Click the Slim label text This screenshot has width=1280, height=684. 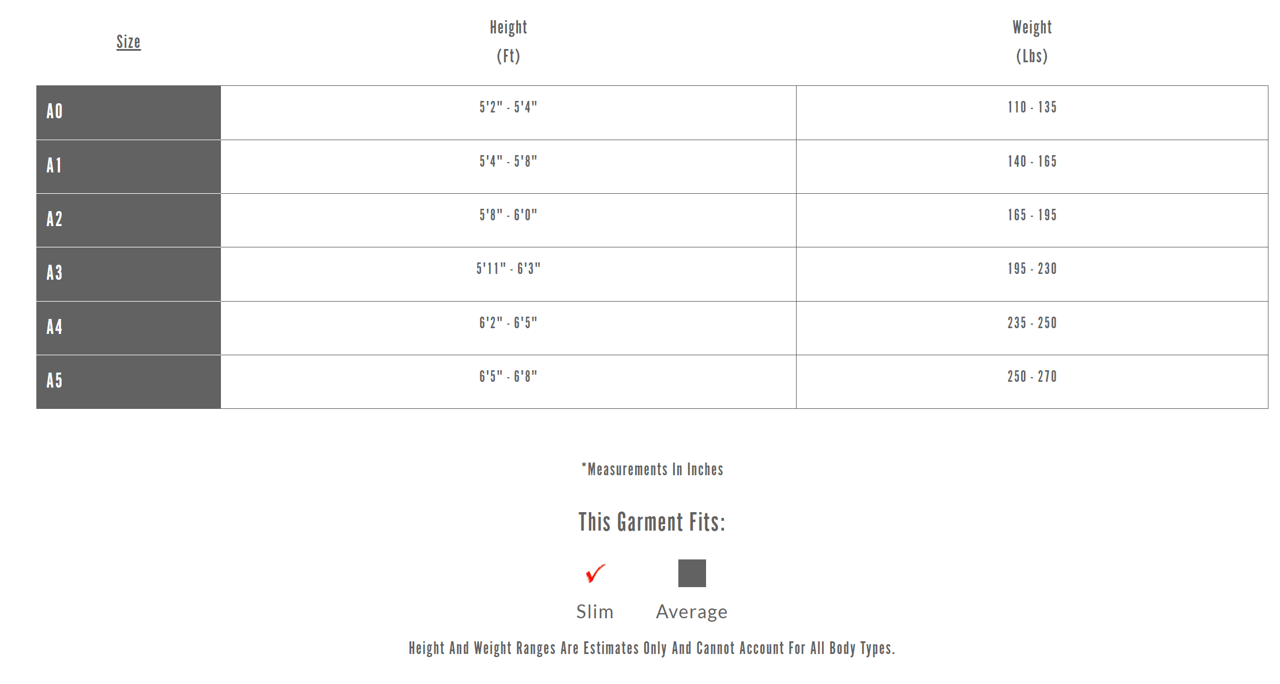click(595, 611)
